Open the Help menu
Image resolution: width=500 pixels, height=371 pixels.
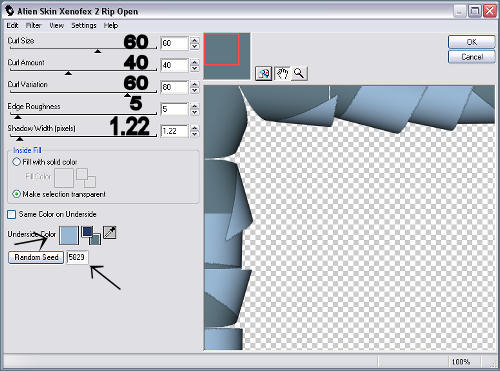[111, 25]
